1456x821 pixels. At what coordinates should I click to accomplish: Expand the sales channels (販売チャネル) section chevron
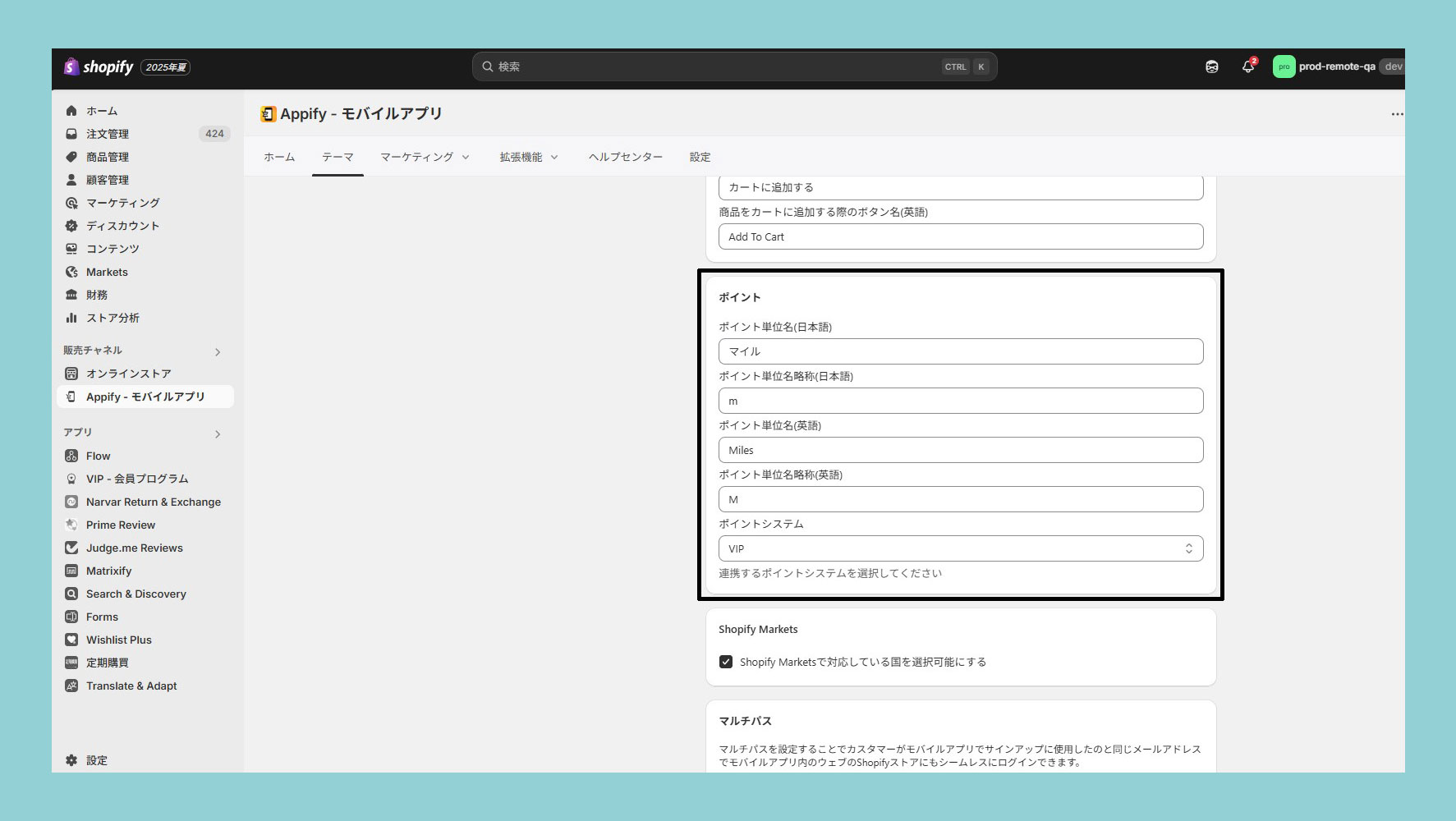(218, 352)
